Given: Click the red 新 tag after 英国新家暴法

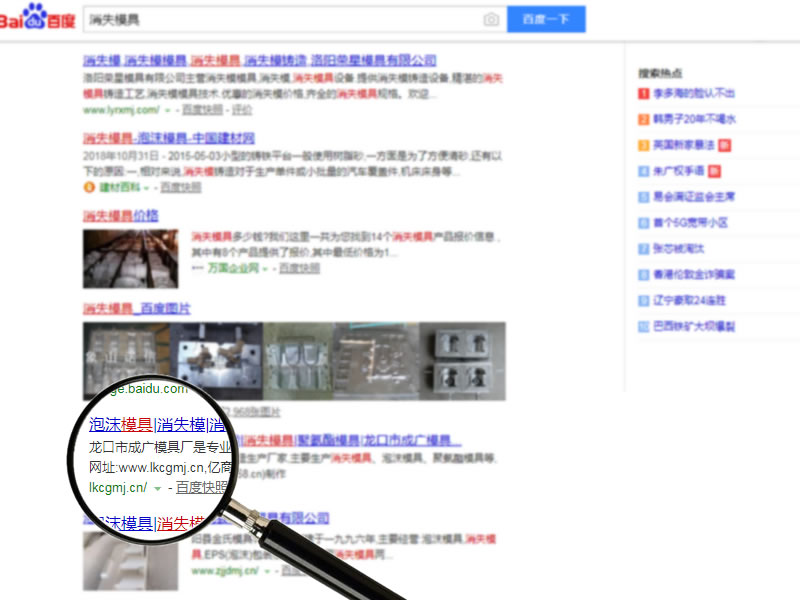Looking at the screenshot, I should click(724, 145).
